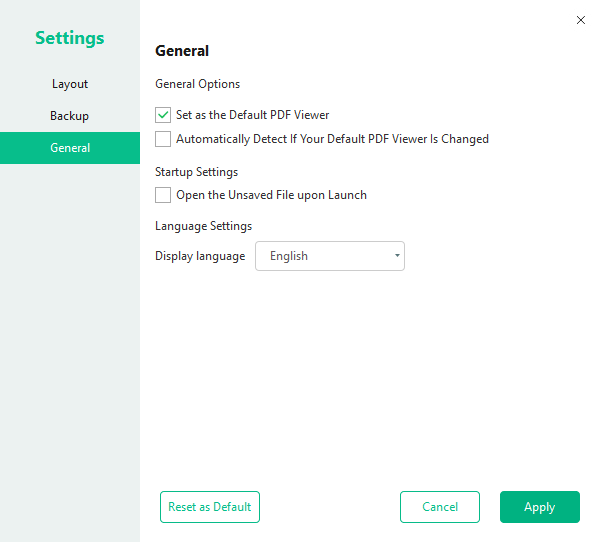
Task: Apply the settings changes
Action: [x=540, y=507]
